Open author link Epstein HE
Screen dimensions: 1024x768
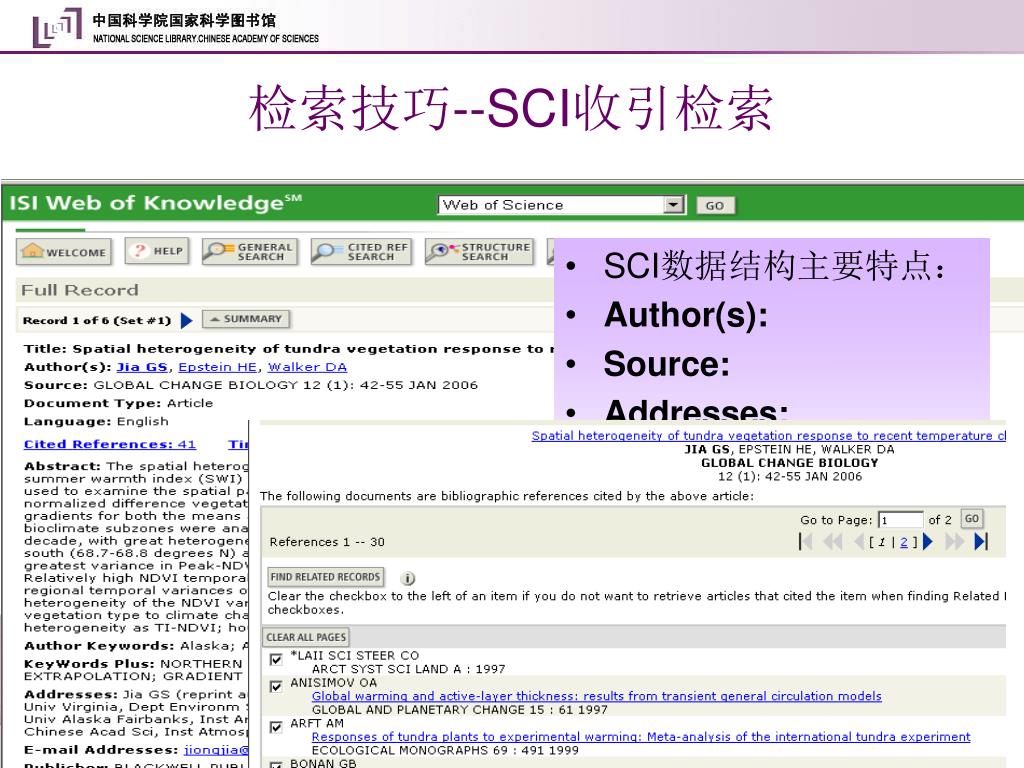click(x=217, y=367)
